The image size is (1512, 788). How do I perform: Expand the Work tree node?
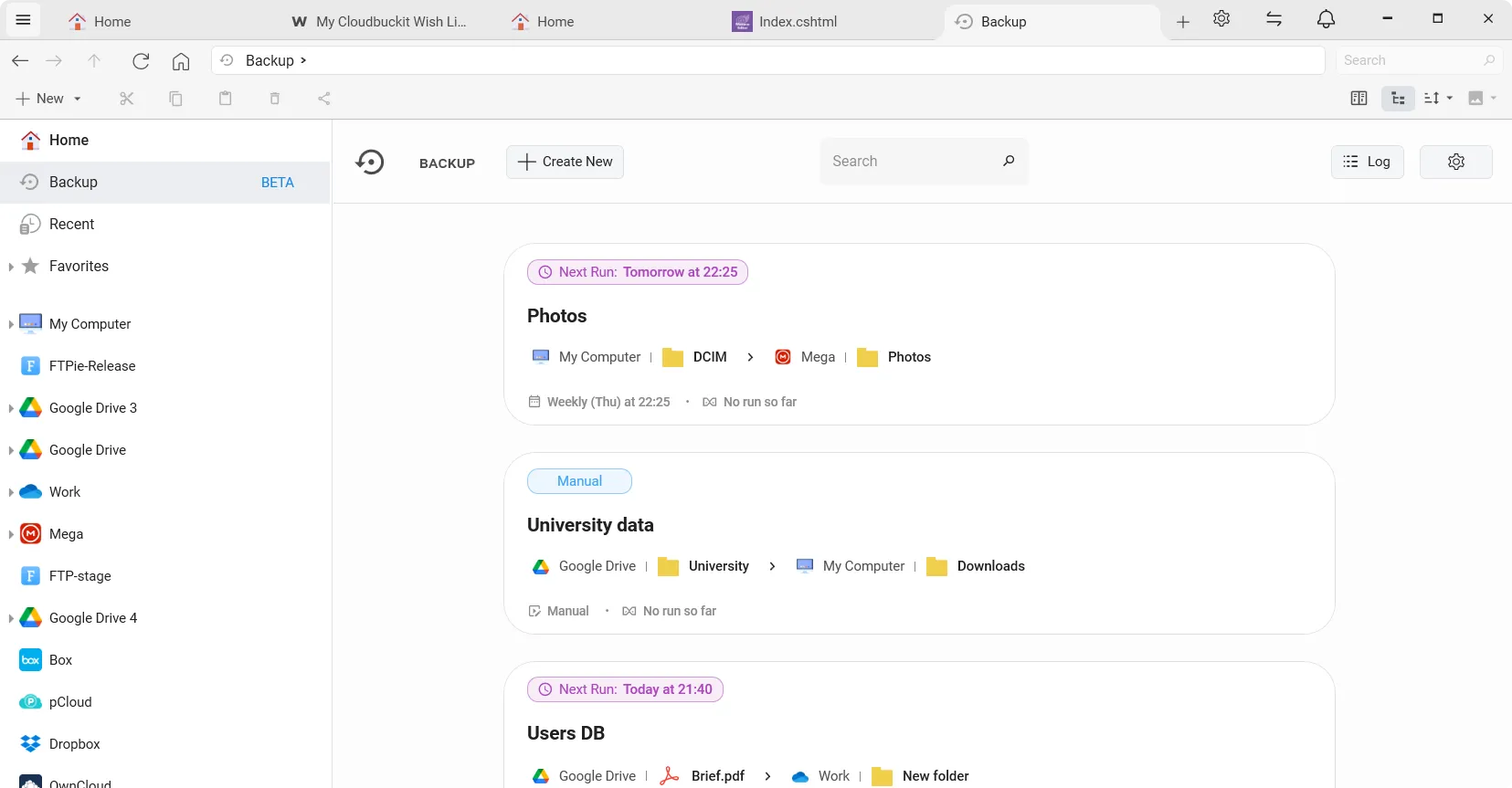tap(10, 492)
